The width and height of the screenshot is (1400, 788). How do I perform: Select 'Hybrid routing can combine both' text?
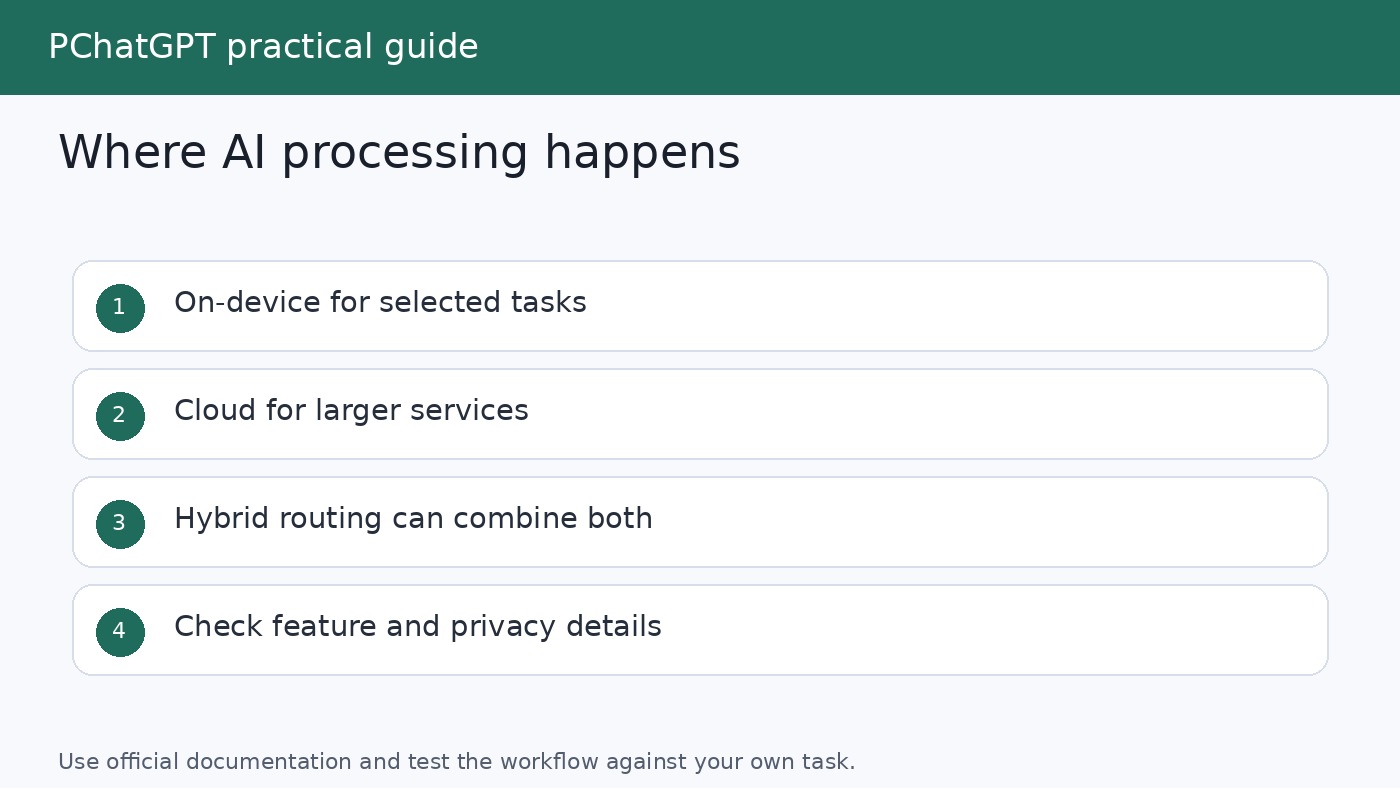[413, 519]
